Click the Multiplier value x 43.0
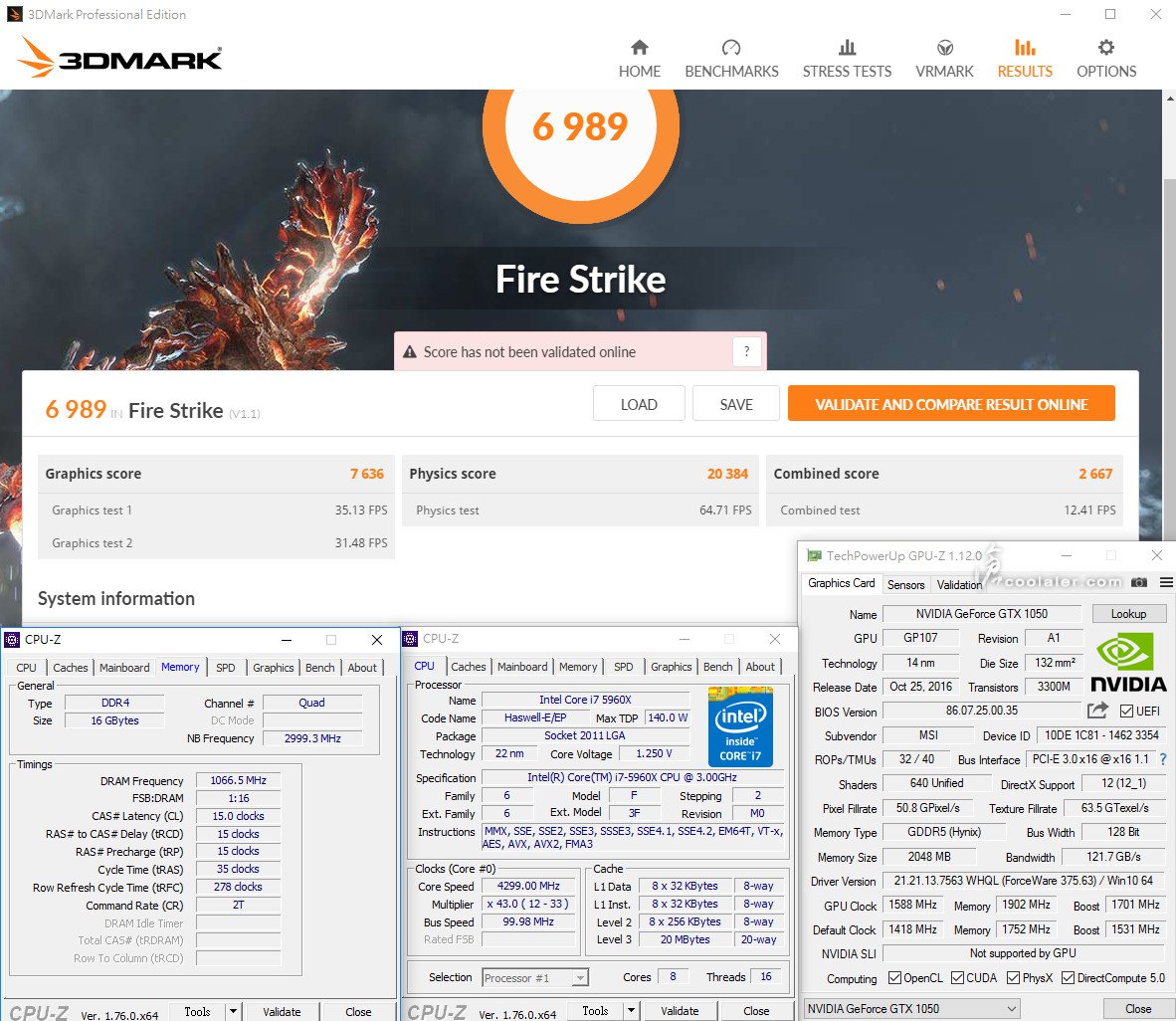This screenshot has height=1021, width=1176. pos(528,904)
